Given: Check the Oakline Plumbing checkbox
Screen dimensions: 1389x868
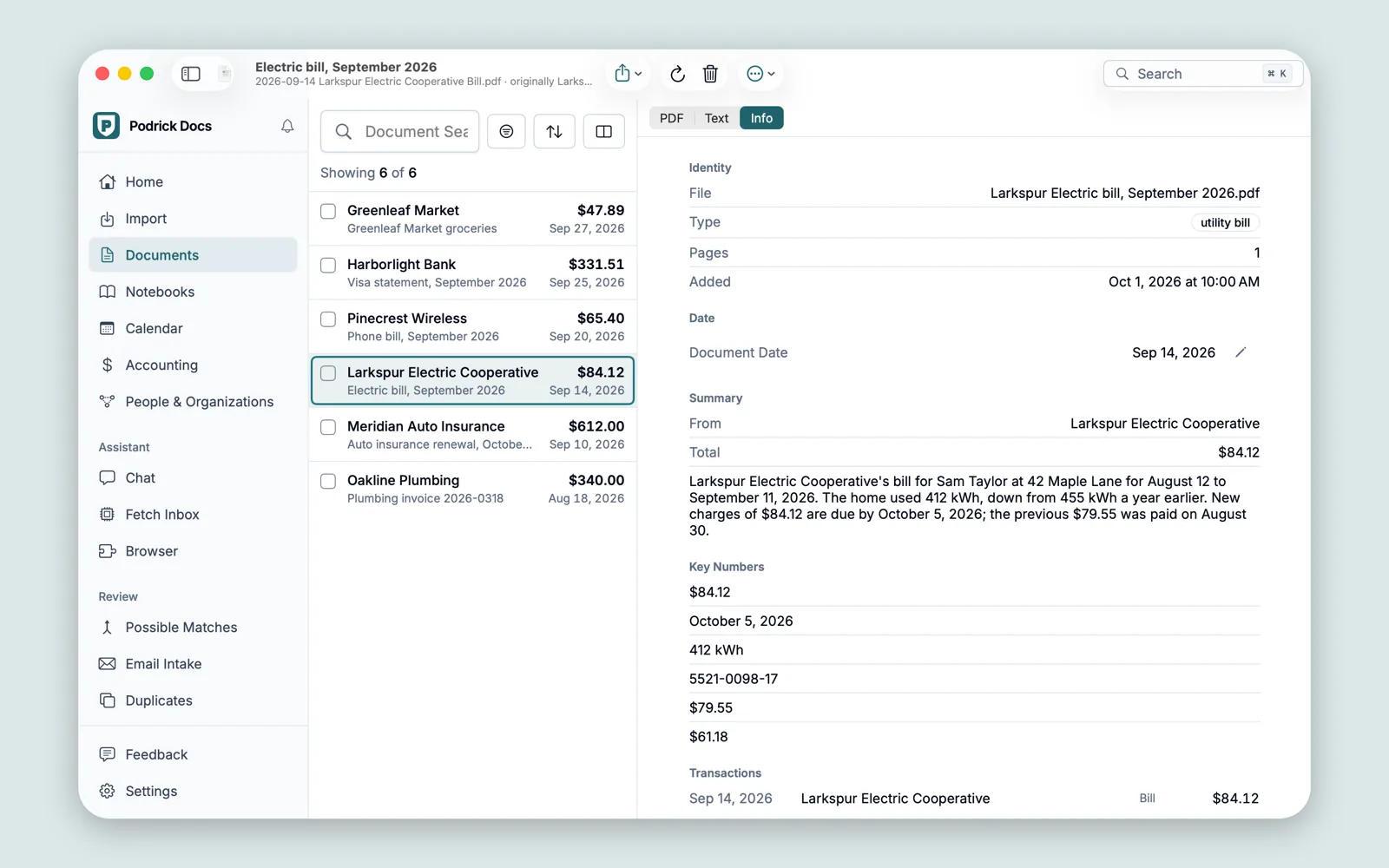Looking at the screenshot, I should click(328, 481).
